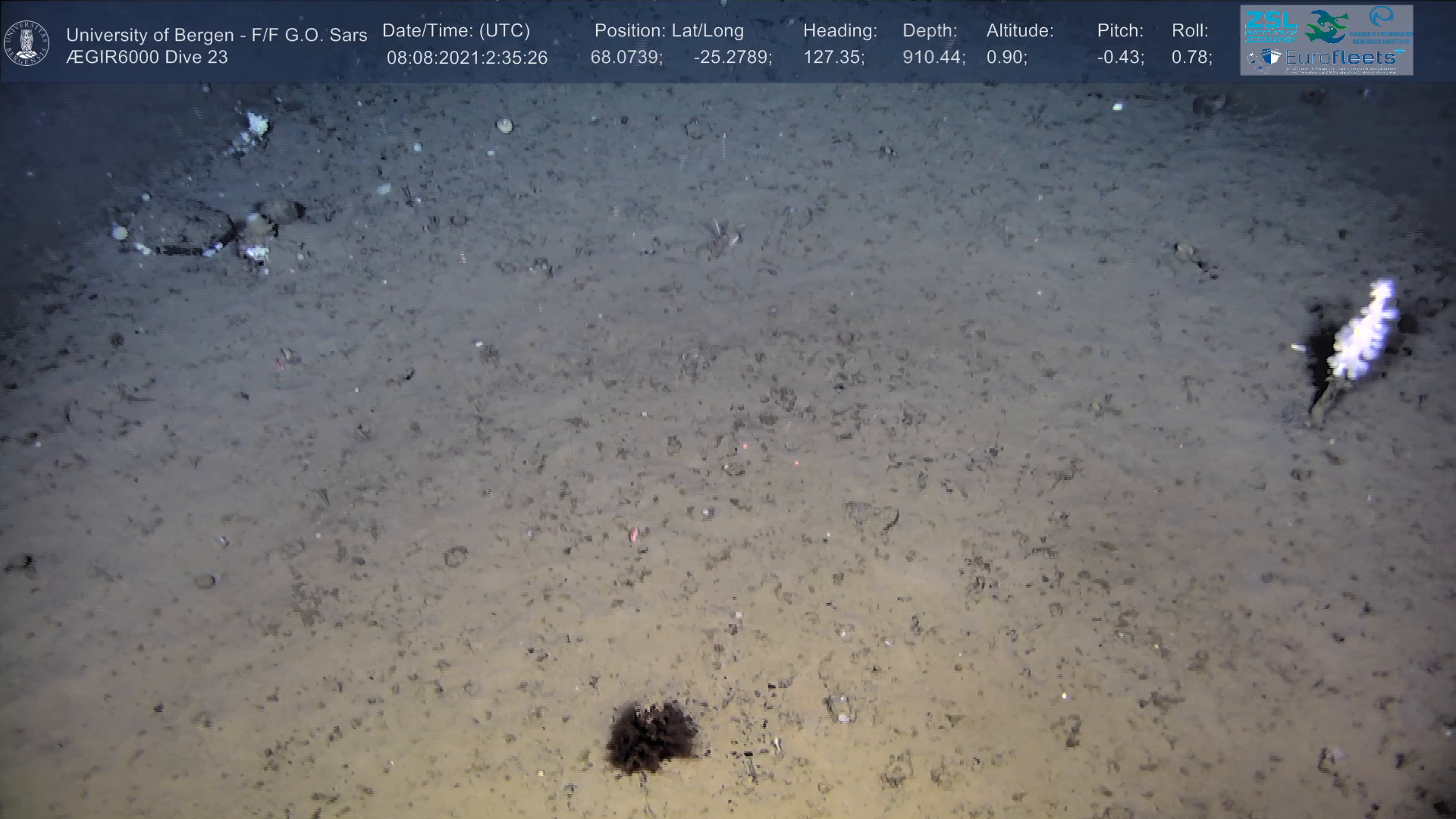Click the depth value 910.44
The height and width of the screenshot is (819, 1456).
point(933,58)
